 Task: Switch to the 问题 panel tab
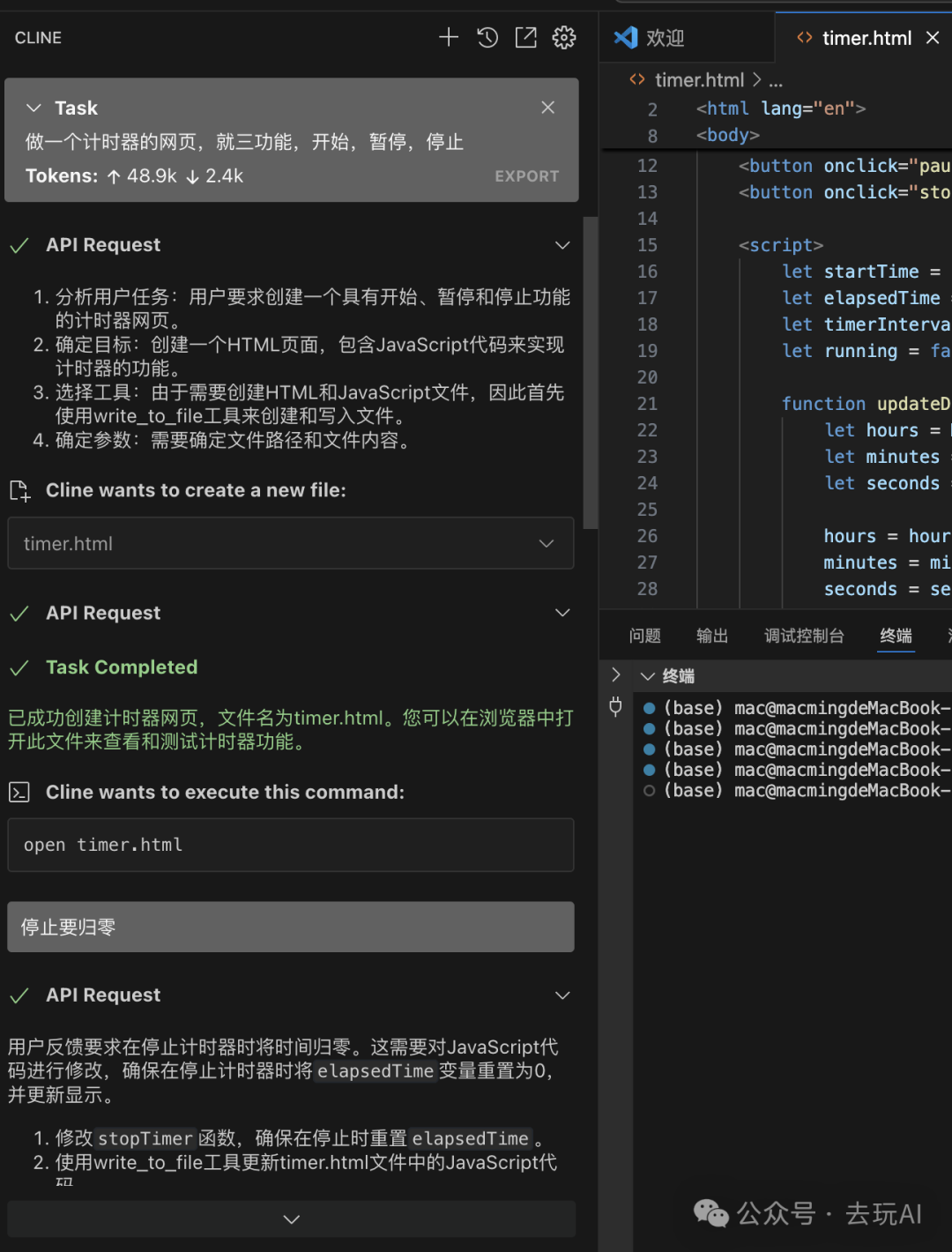(x=644, y=636)
